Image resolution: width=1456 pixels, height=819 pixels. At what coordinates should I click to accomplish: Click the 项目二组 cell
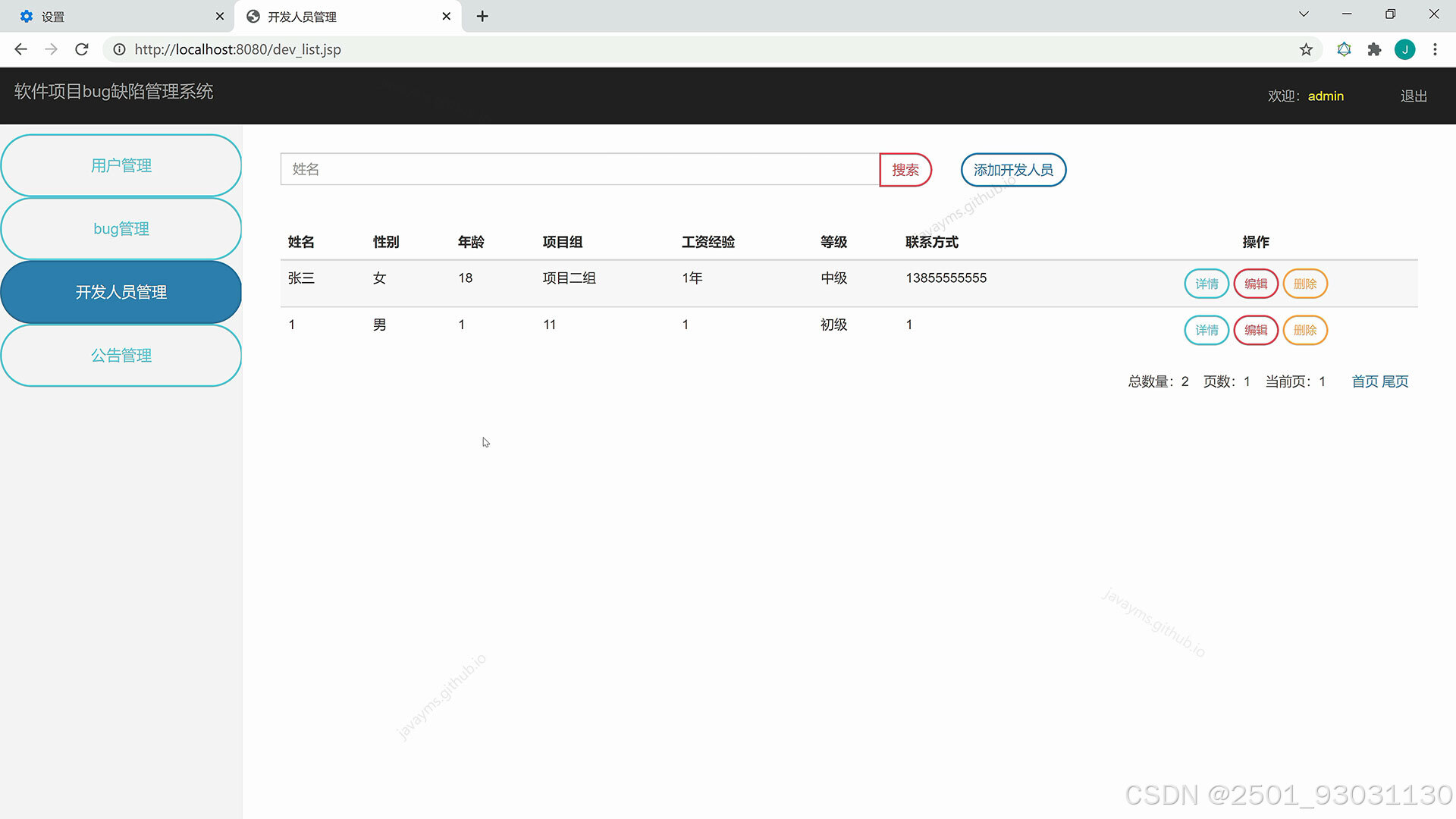tap(570, 278)
